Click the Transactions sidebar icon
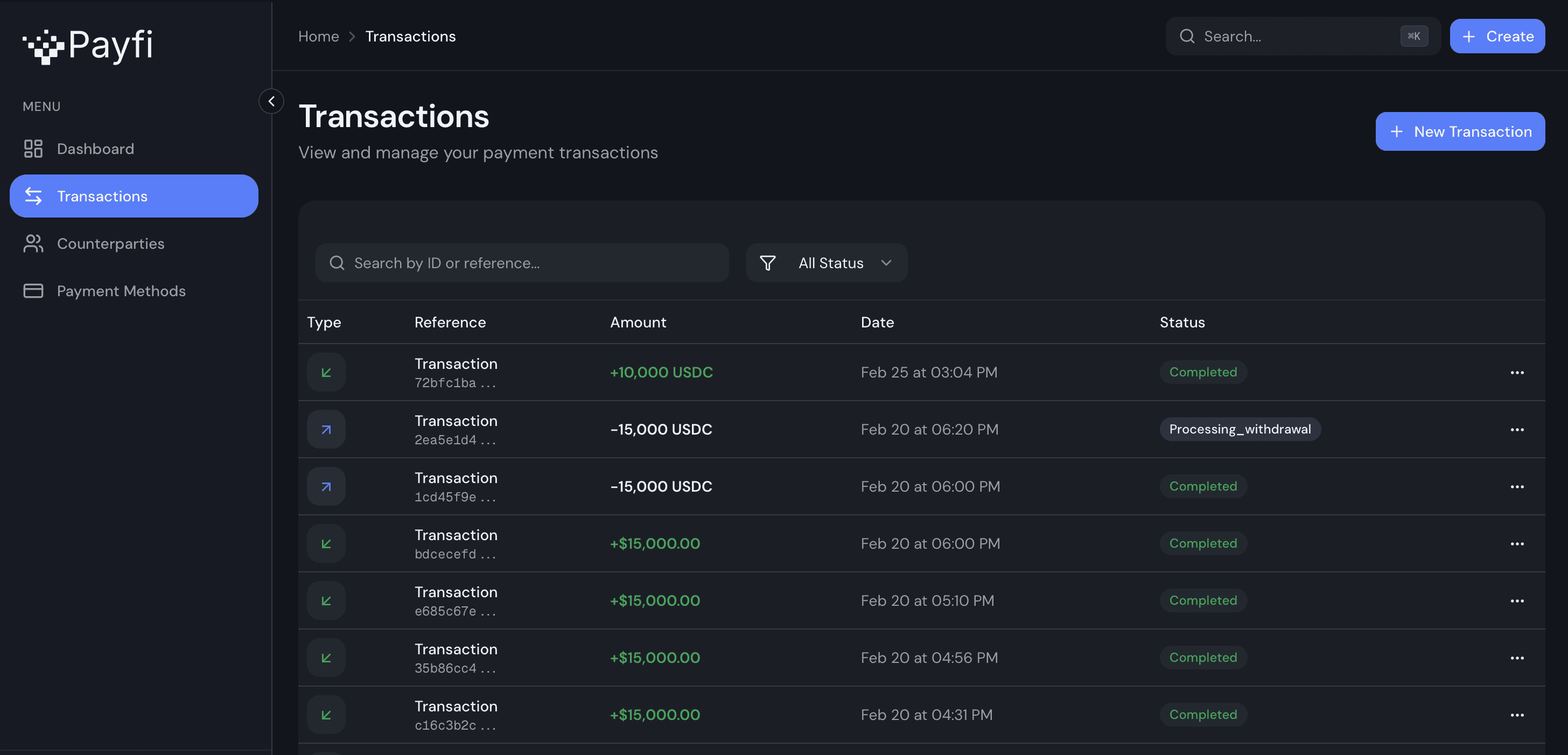 (x=33, y=196)
